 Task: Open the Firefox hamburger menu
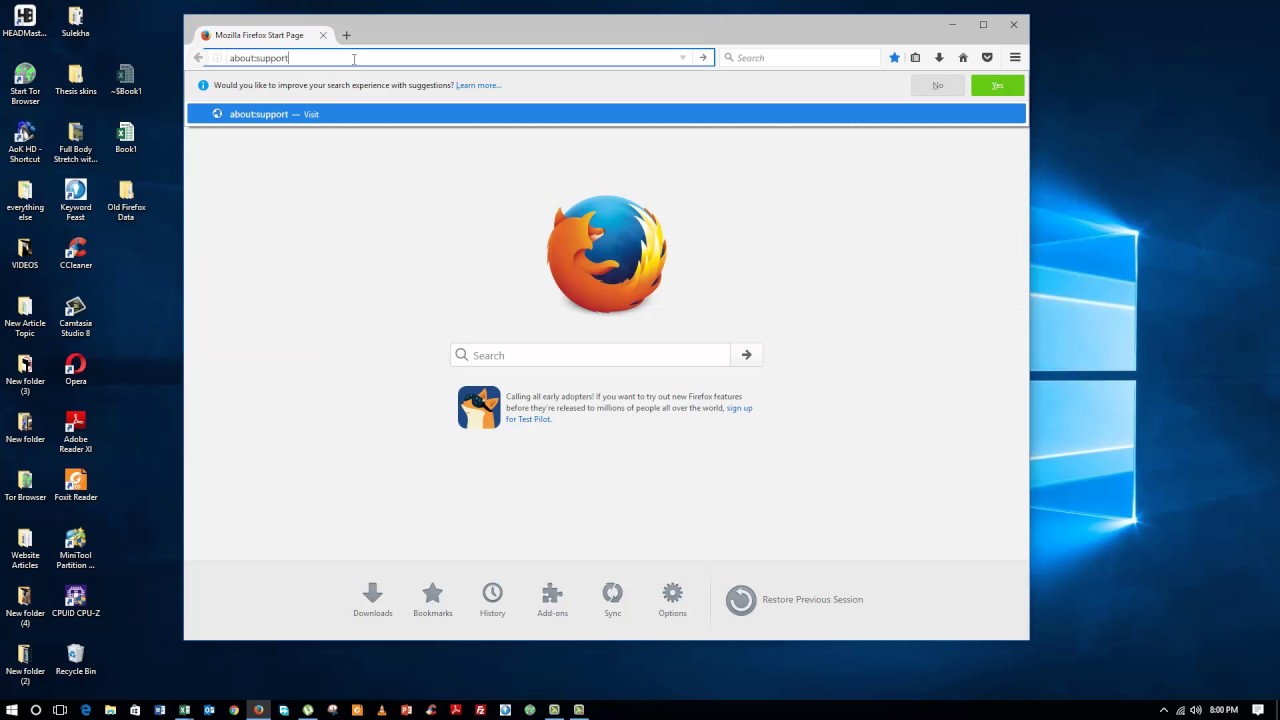coord(1015,58)
